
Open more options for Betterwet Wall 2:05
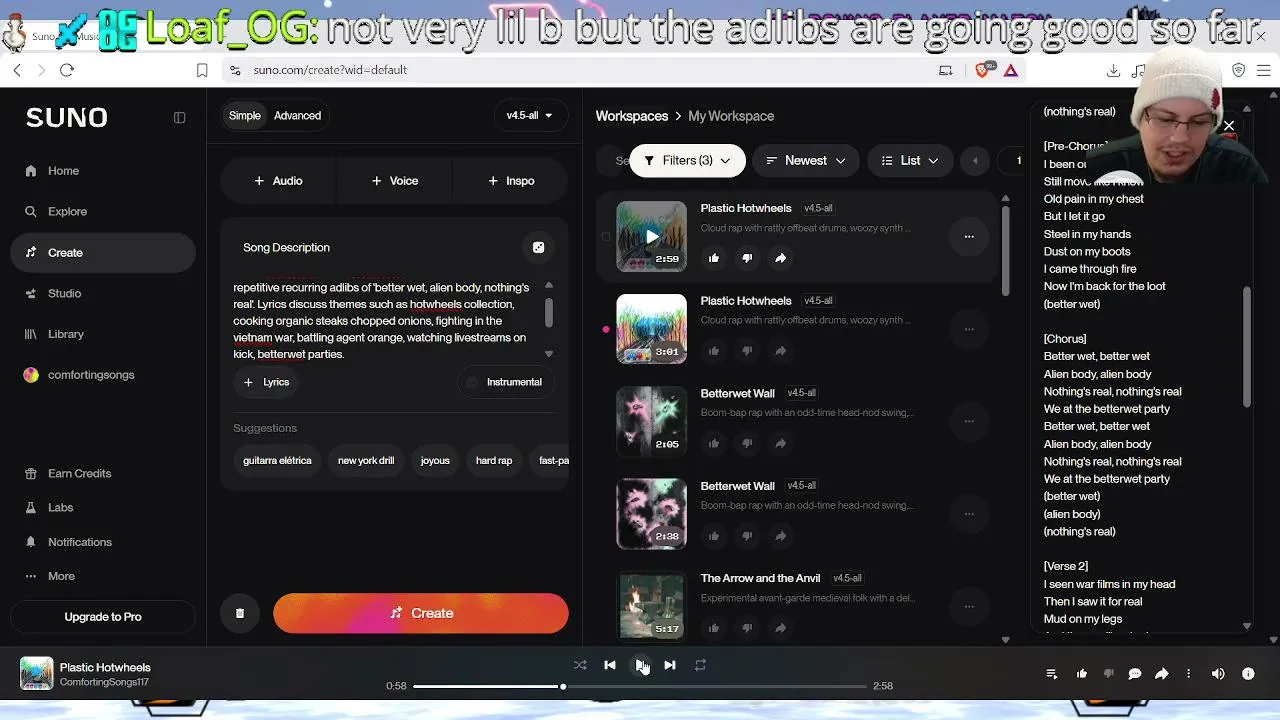pyautogui.click(x=969, y=422)
